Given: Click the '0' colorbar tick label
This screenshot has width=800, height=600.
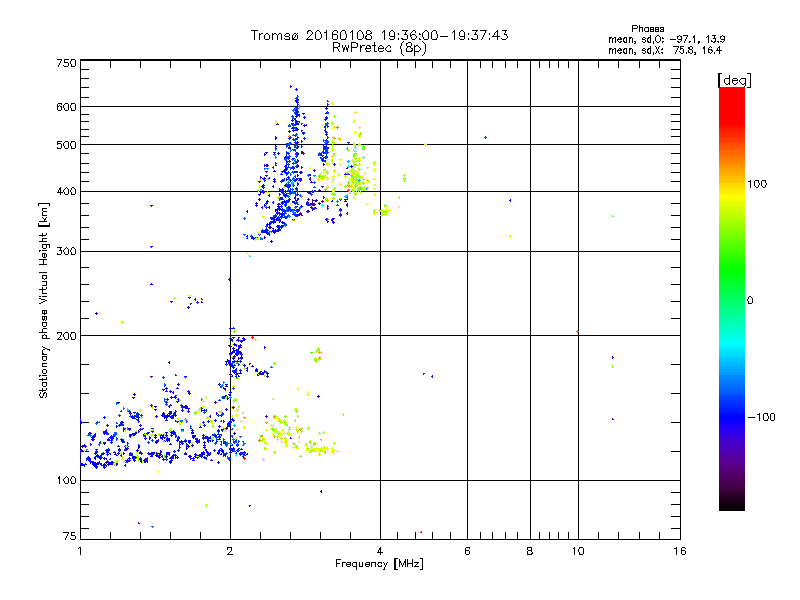Looking at the screenshot, I should pyautogui.click(x=750, y=301).
